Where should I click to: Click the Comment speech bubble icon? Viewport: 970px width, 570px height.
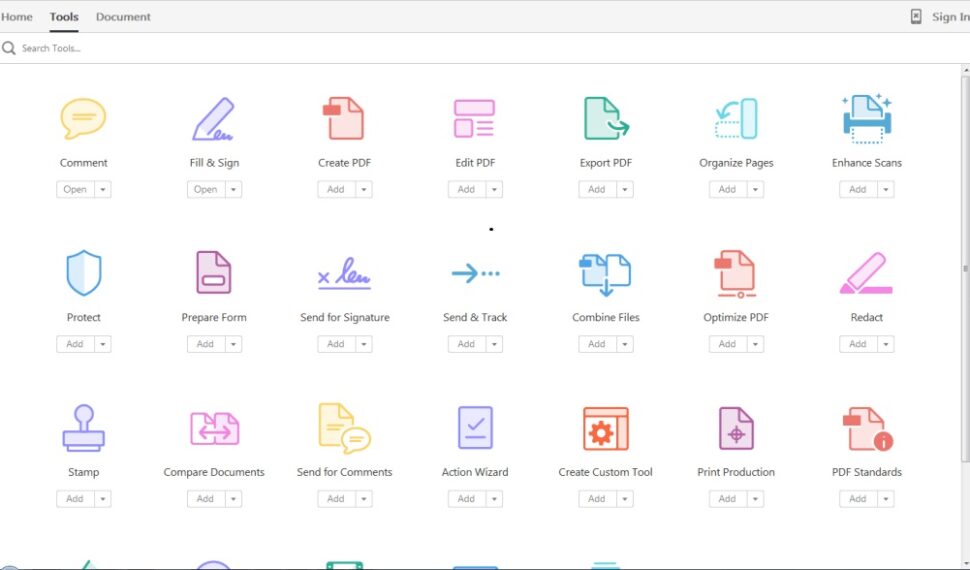point(83,119)
